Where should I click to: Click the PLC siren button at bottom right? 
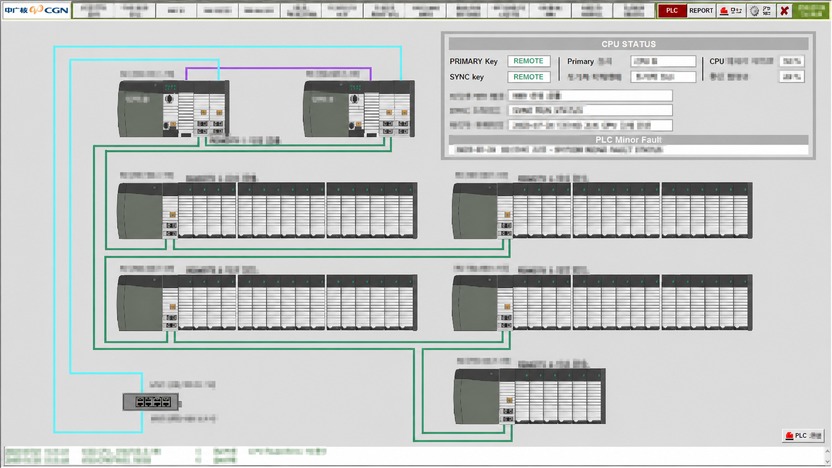803,436
